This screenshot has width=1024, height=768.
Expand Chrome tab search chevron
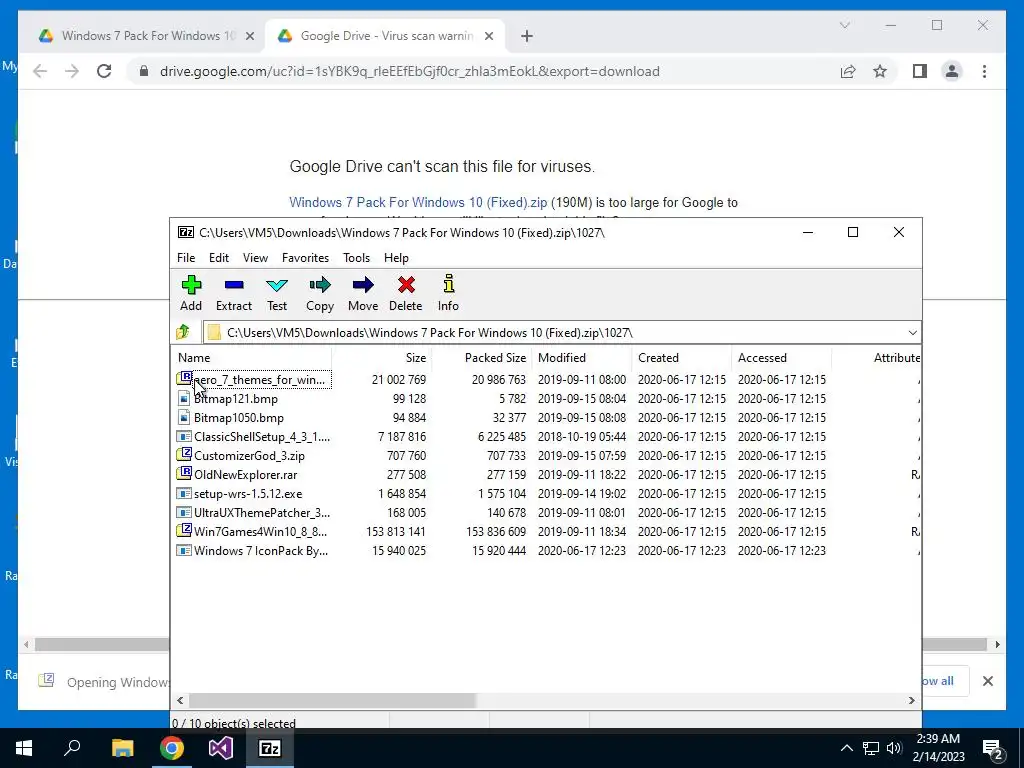(x=844, y=25)
